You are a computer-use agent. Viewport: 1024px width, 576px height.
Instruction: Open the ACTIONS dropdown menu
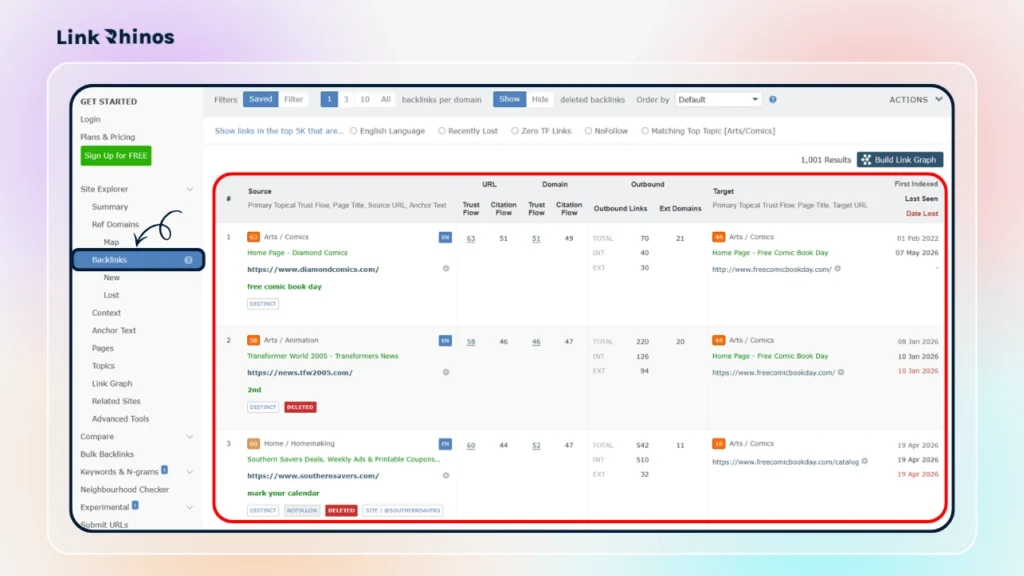pyautogui.click(x=916, y=99)
